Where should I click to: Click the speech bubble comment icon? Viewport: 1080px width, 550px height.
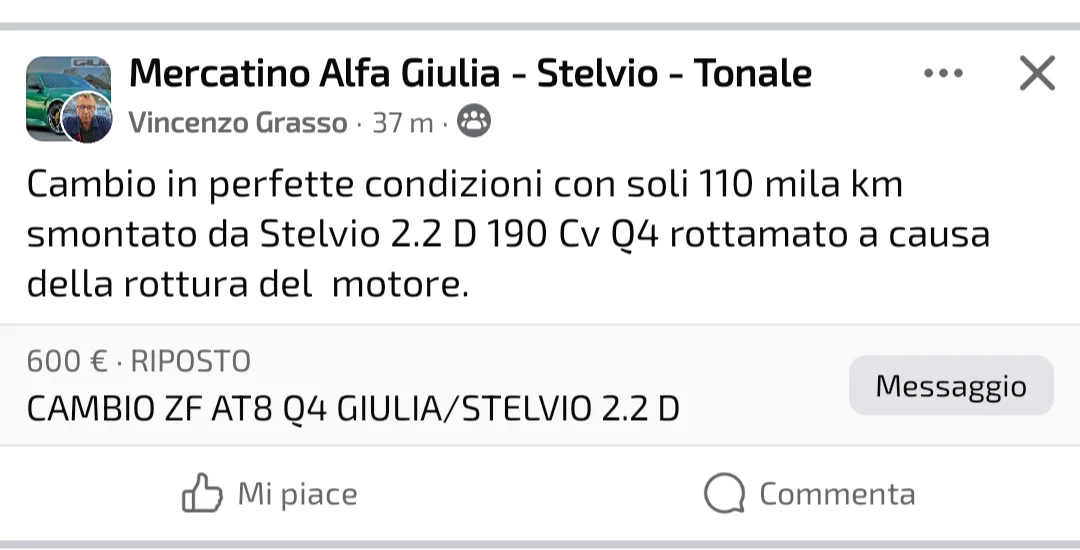(724, 494)
